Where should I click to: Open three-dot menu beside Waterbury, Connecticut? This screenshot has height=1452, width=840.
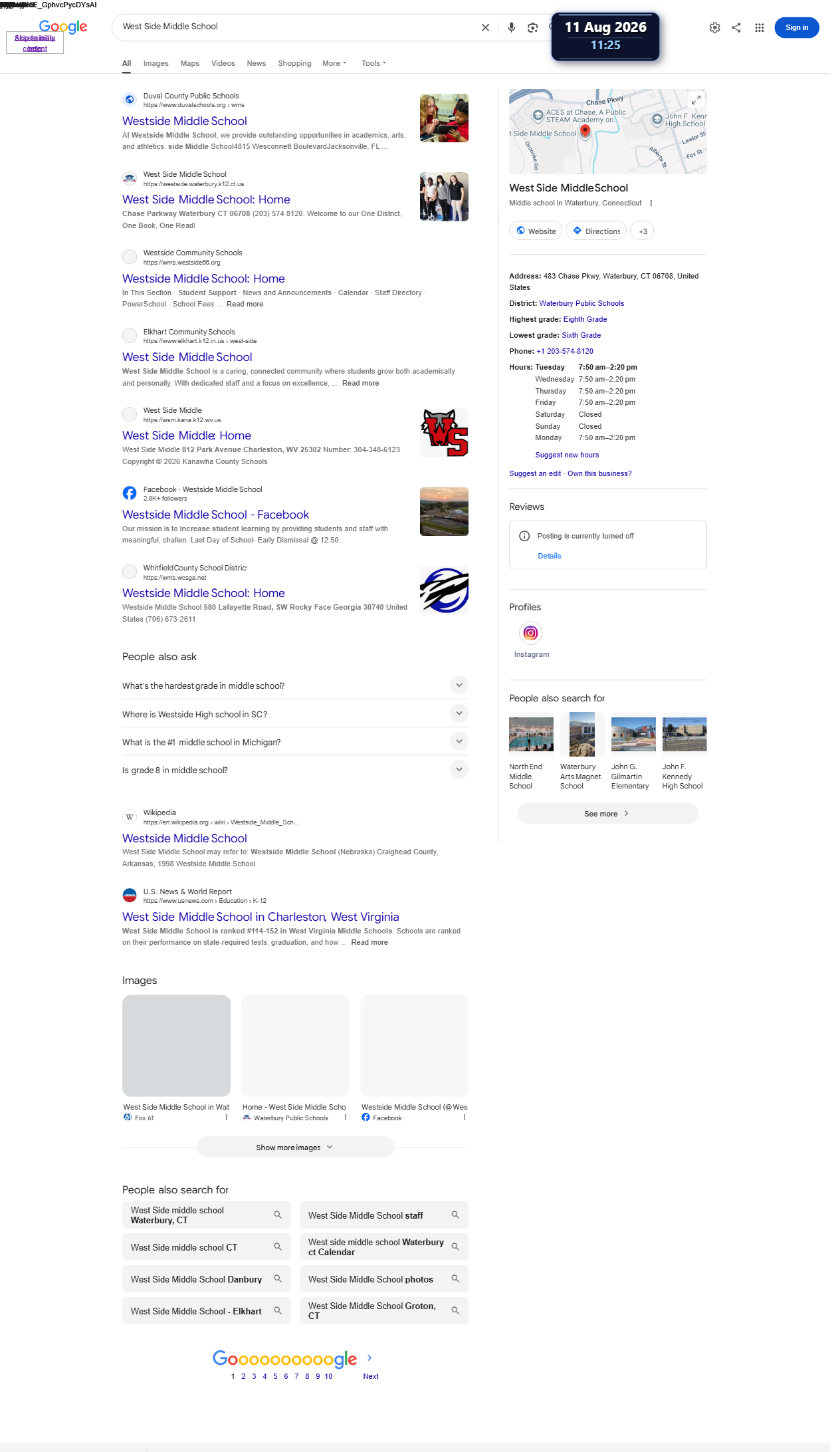[x=651, y=203]
